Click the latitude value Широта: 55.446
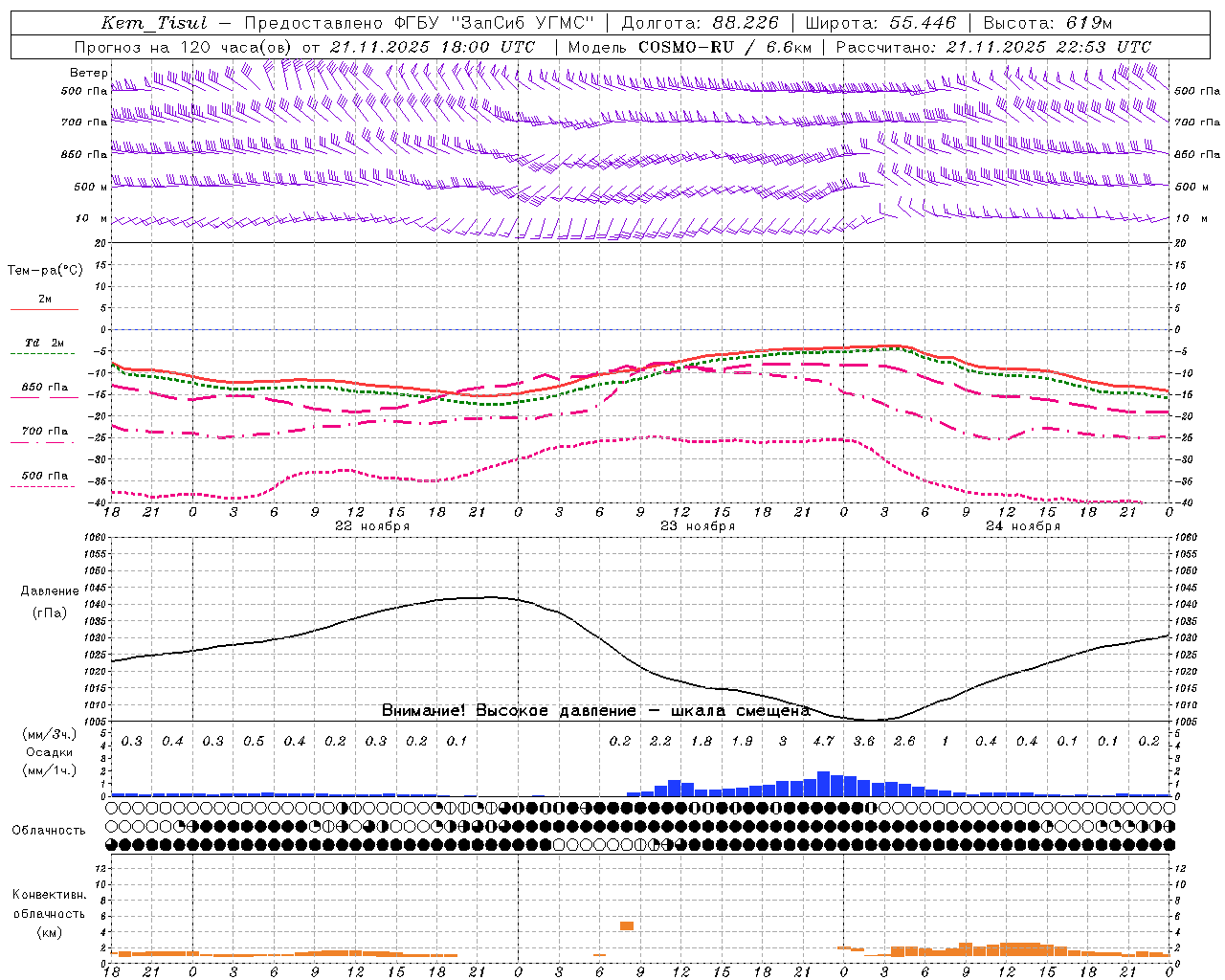The image size is (1225, 980). pos(880,23)
